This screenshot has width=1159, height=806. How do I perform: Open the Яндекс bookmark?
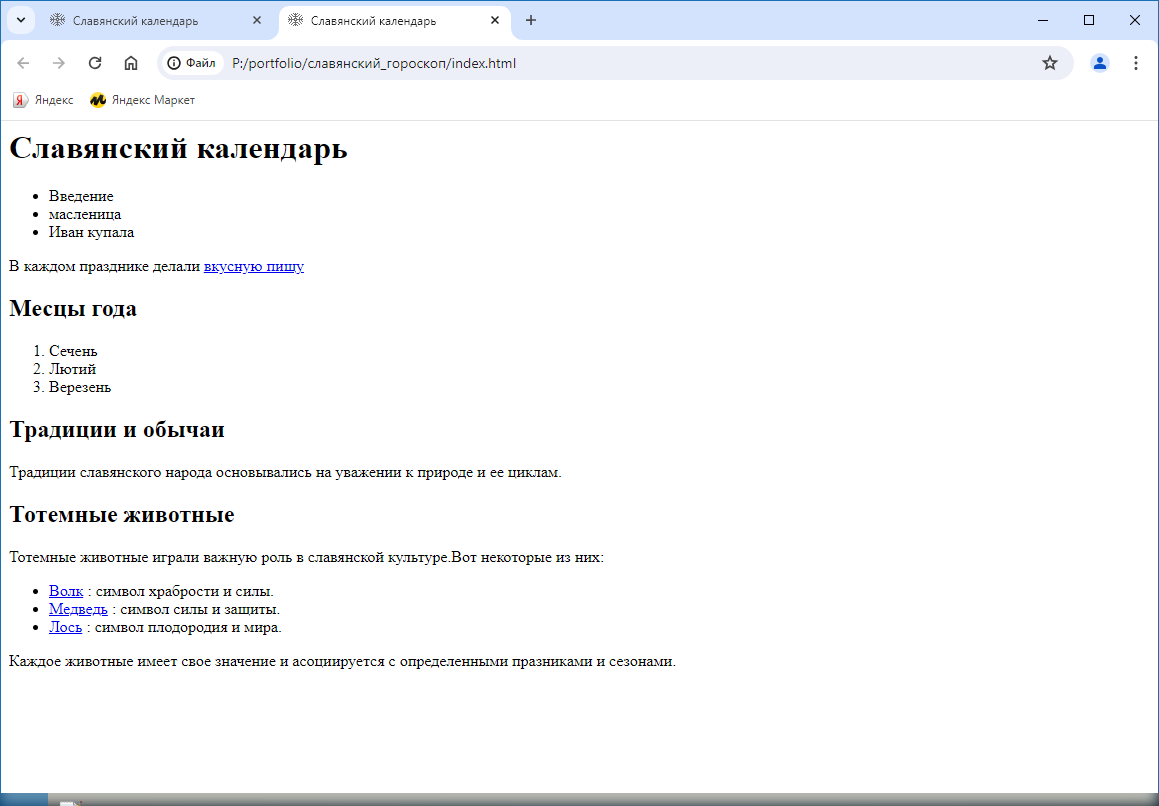pos(43,100)
